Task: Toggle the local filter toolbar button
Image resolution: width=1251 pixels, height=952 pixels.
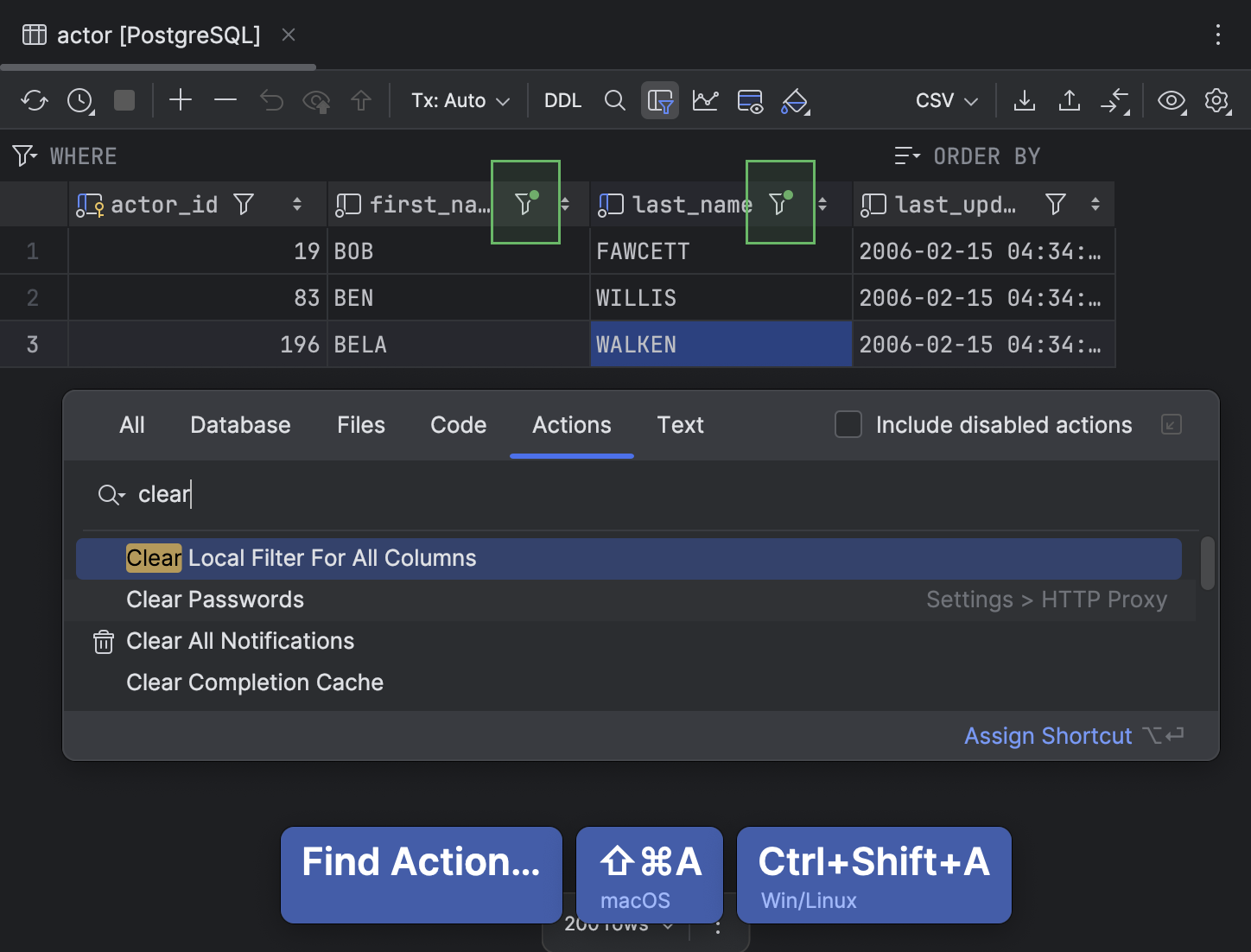Action: point(660,100)
